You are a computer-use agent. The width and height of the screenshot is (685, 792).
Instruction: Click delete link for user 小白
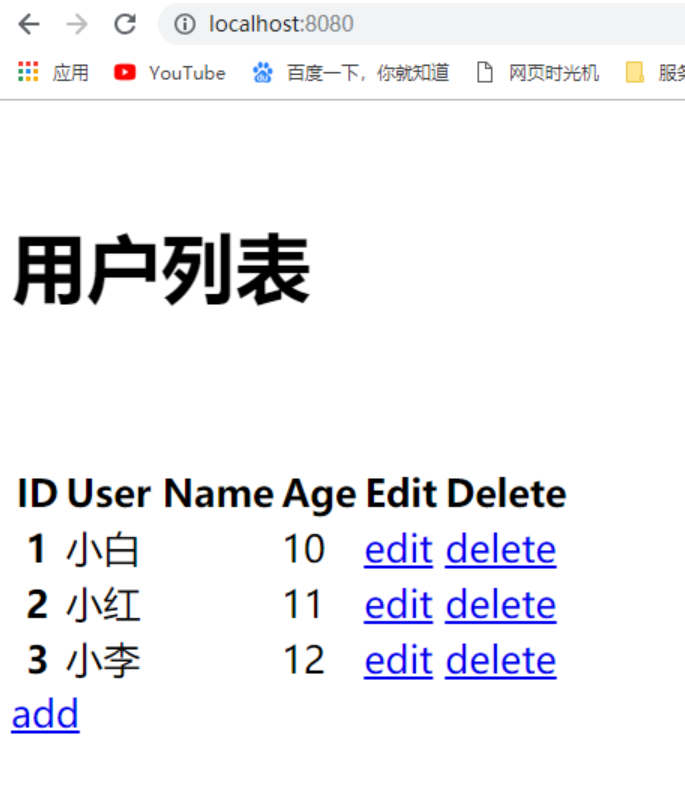(501, 550)
